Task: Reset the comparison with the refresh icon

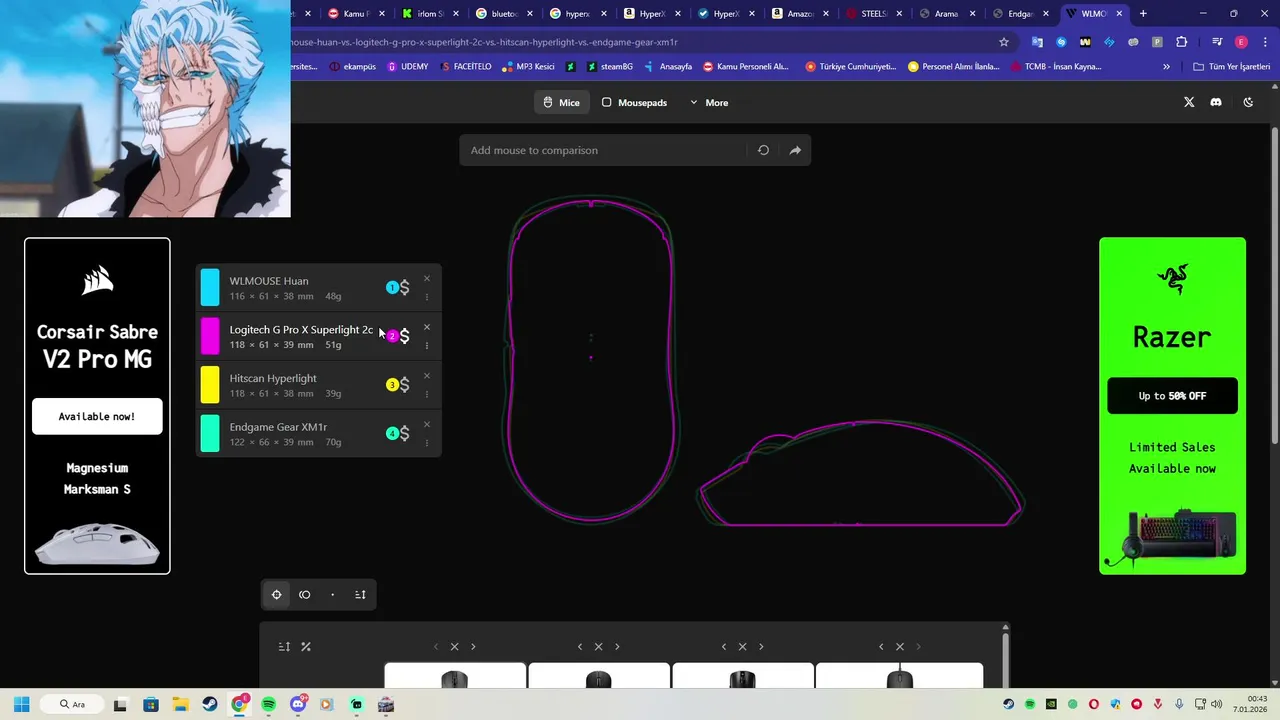Action: click(763, 150)
